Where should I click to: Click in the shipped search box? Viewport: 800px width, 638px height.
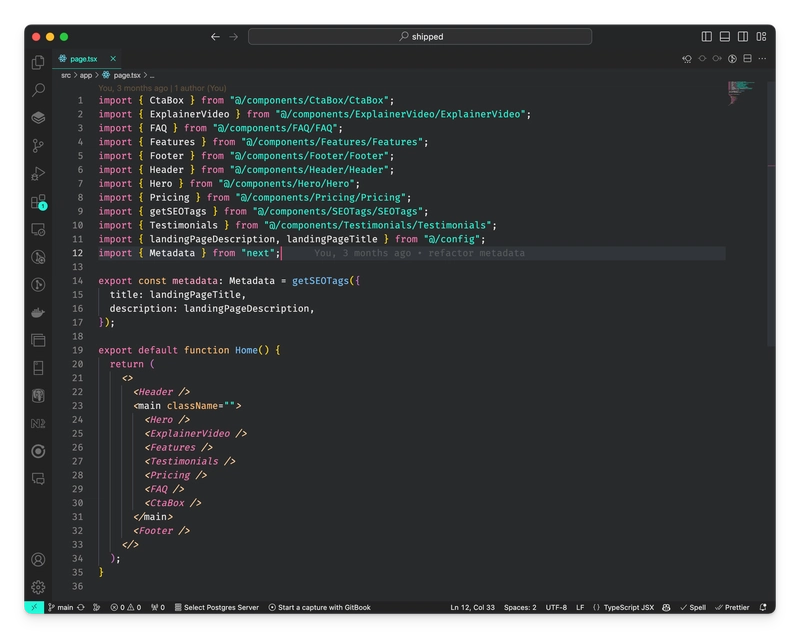coord(420,36)
